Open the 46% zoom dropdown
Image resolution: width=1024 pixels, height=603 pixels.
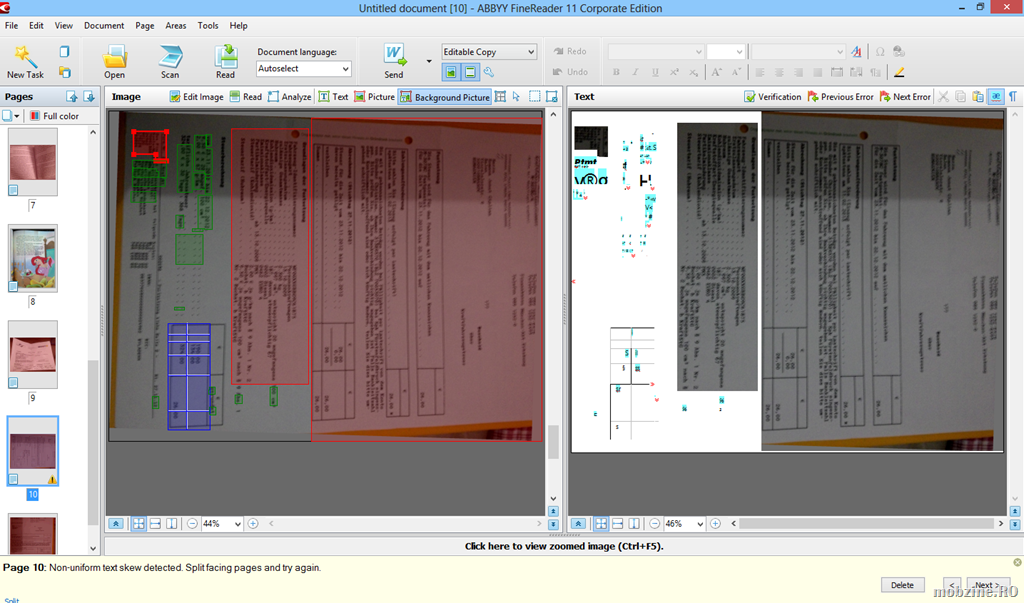click(x=684, y=523)
